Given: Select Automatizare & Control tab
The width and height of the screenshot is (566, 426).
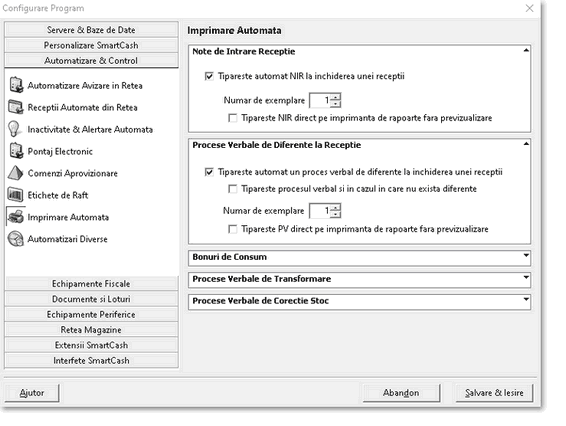Looking at the screenshot, I should [x=91, y=61].
